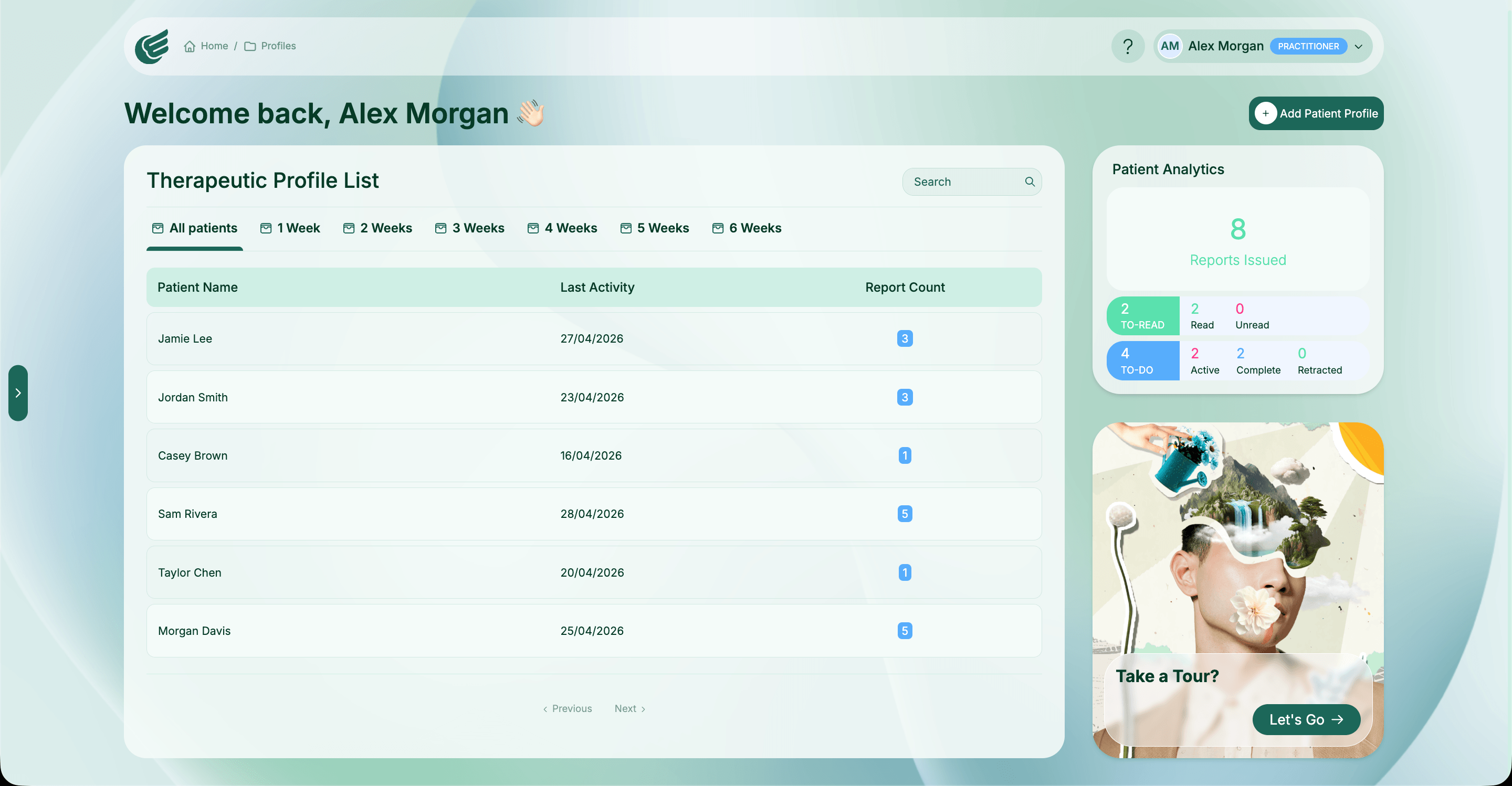The width and height of the screenshot is (1512, 786).
Task: Switch to the 4 Weeks tab
Action: click(x=562, y=228)
